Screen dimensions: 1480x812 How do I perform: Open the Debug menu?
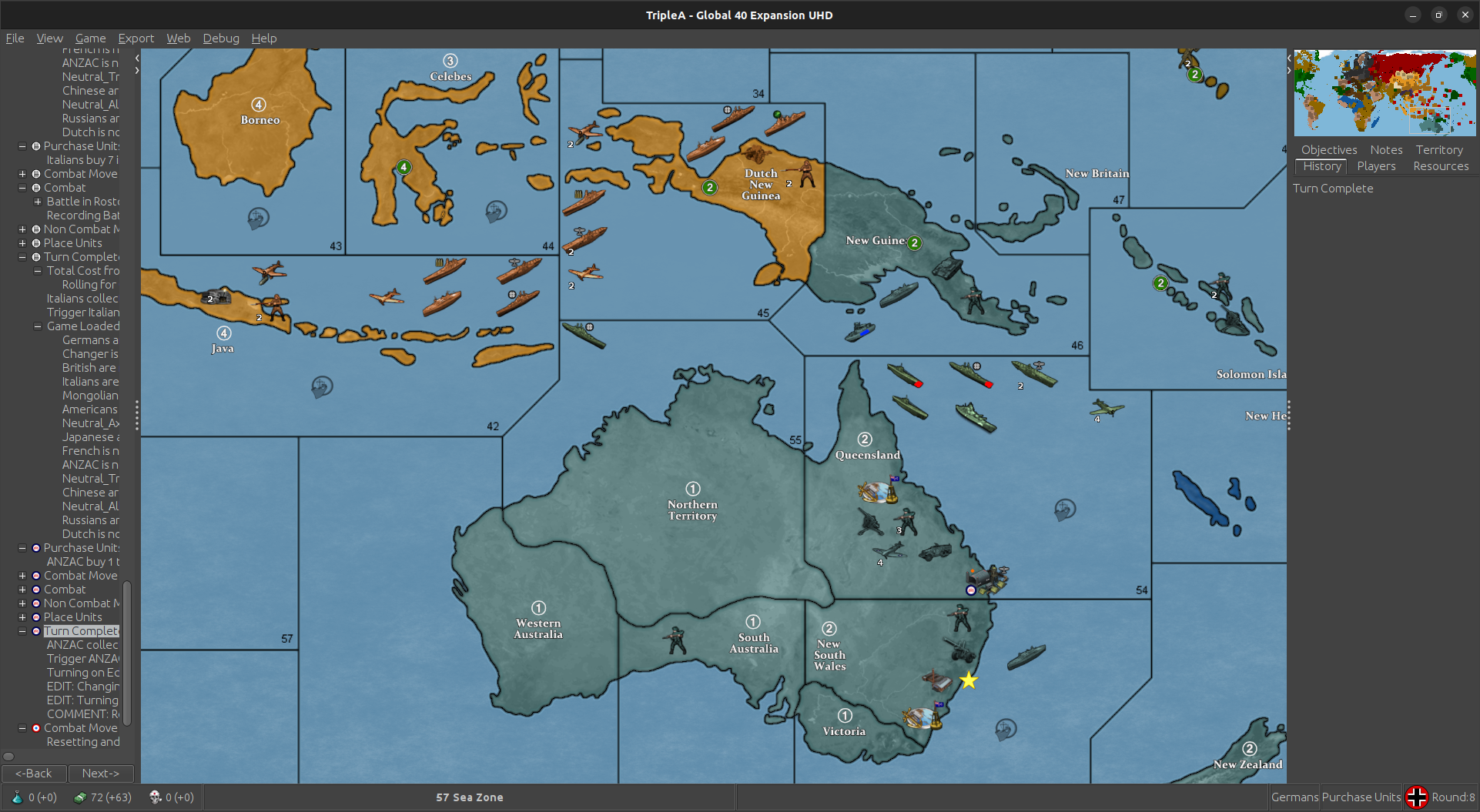coord(221,38)
